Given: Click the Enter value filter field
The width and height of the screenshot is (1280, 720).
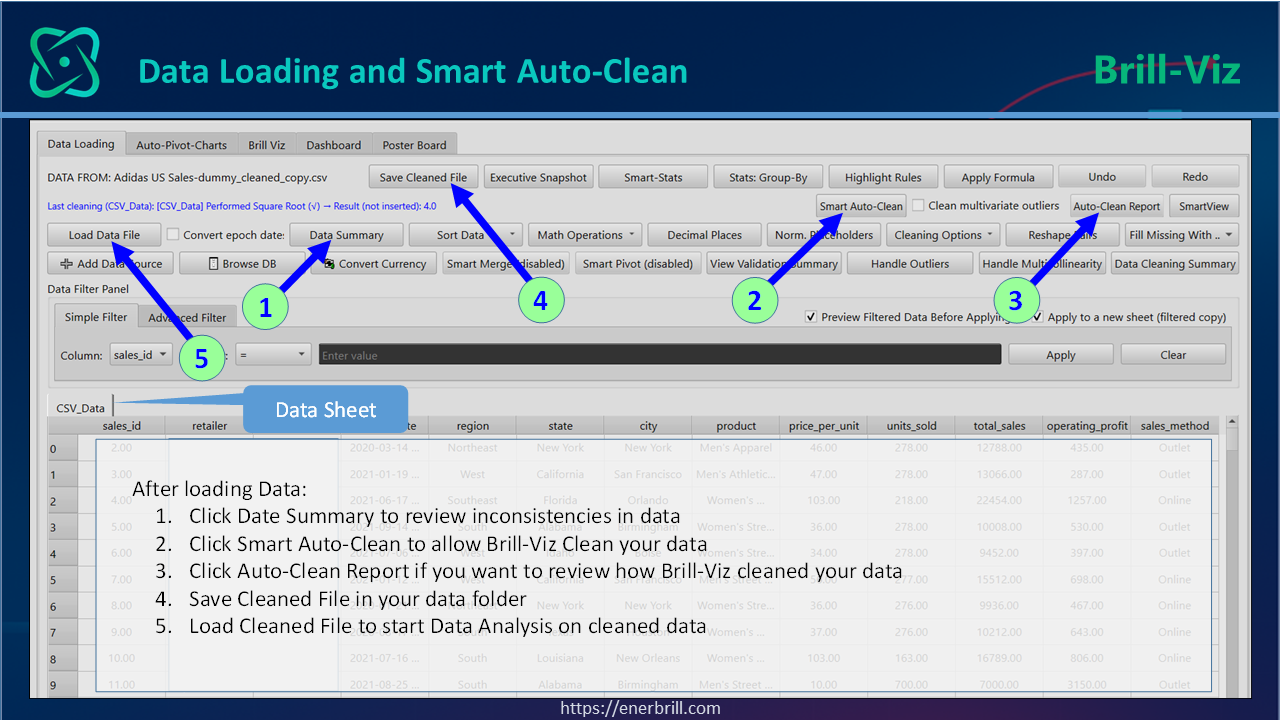Looking at the screenshot, I should [660, 355].
